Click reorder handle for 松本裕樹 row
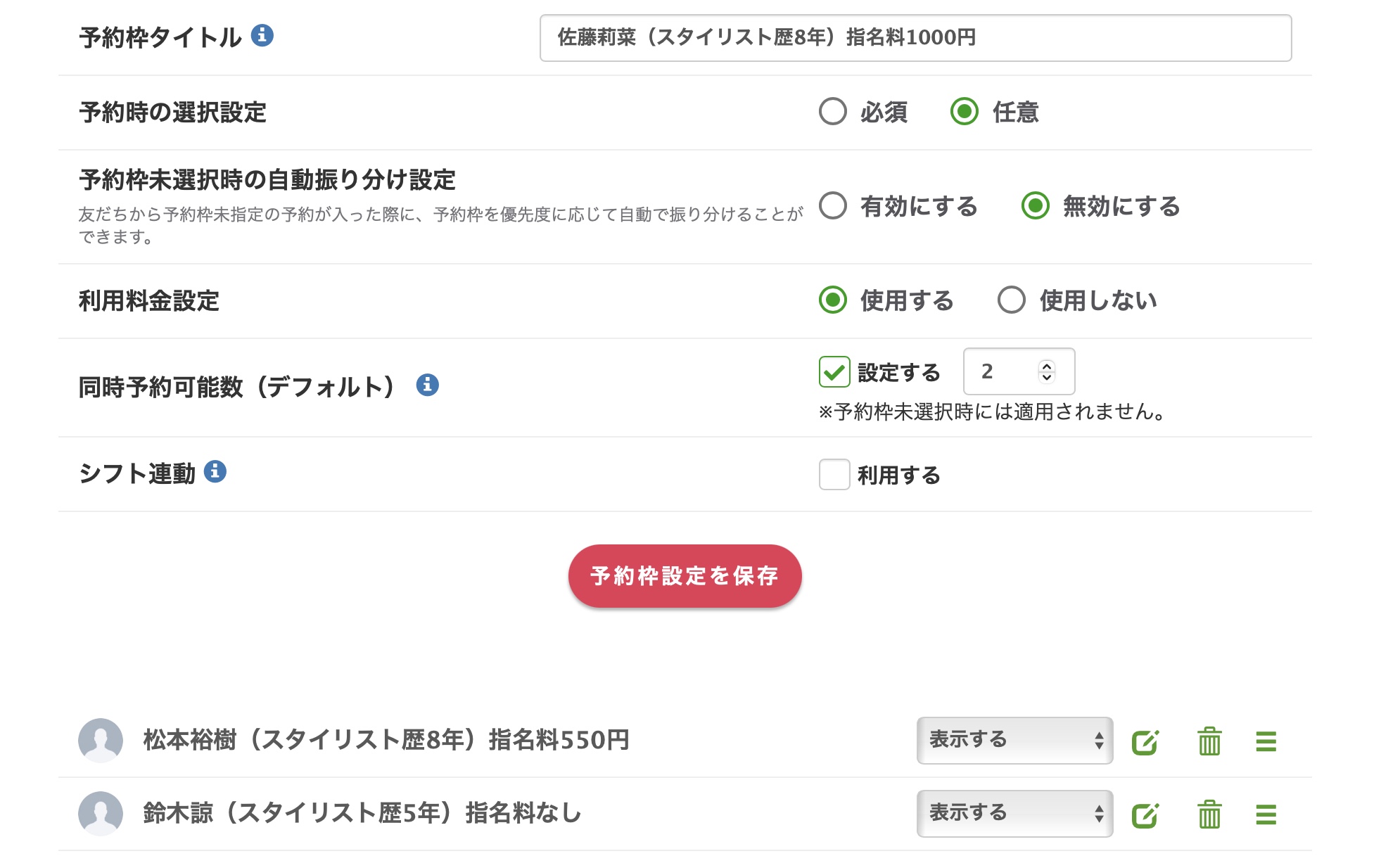 click(1266, 741)
